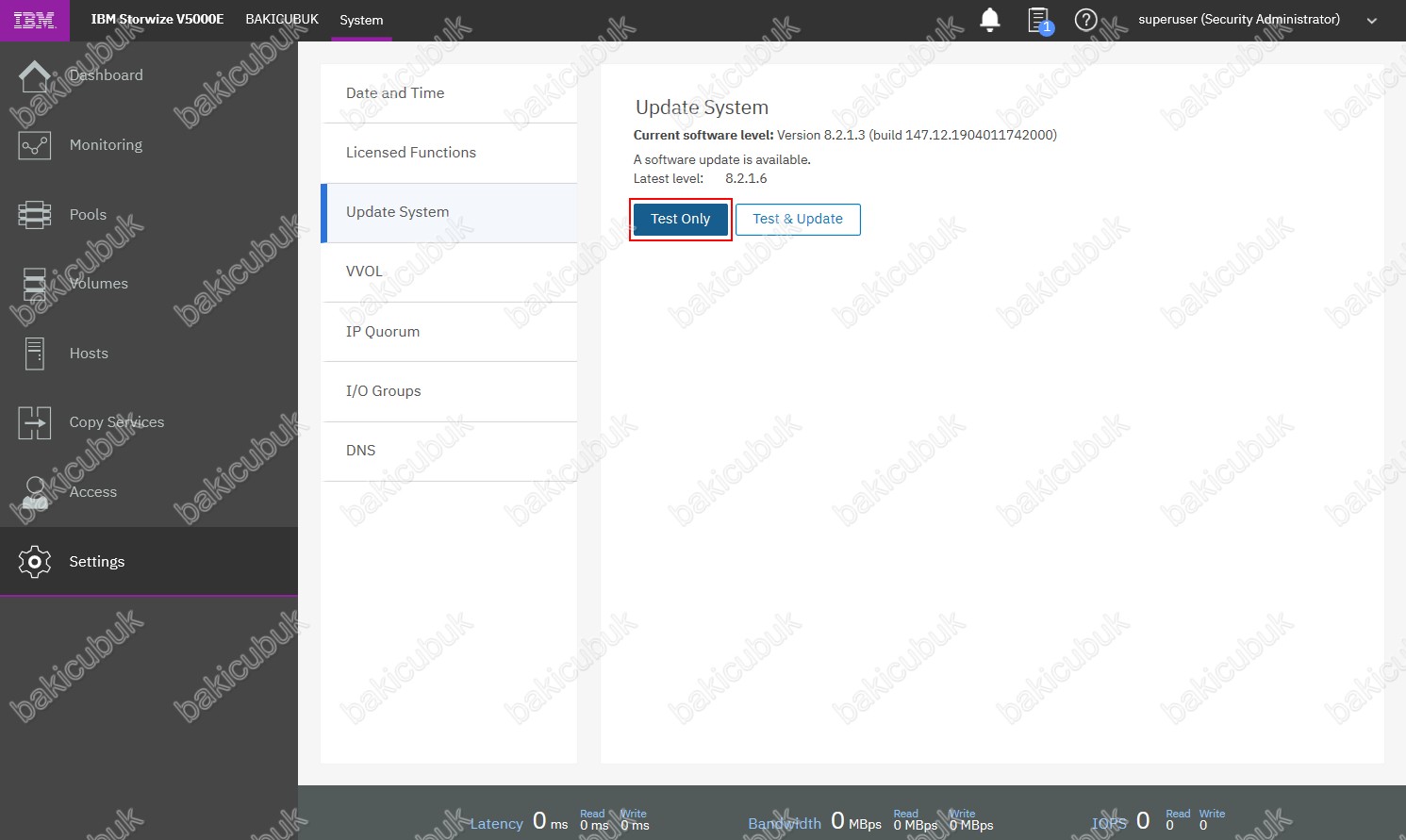Select the Update System section
This screenshot has height=840, width=1406.
click(449, 212)
